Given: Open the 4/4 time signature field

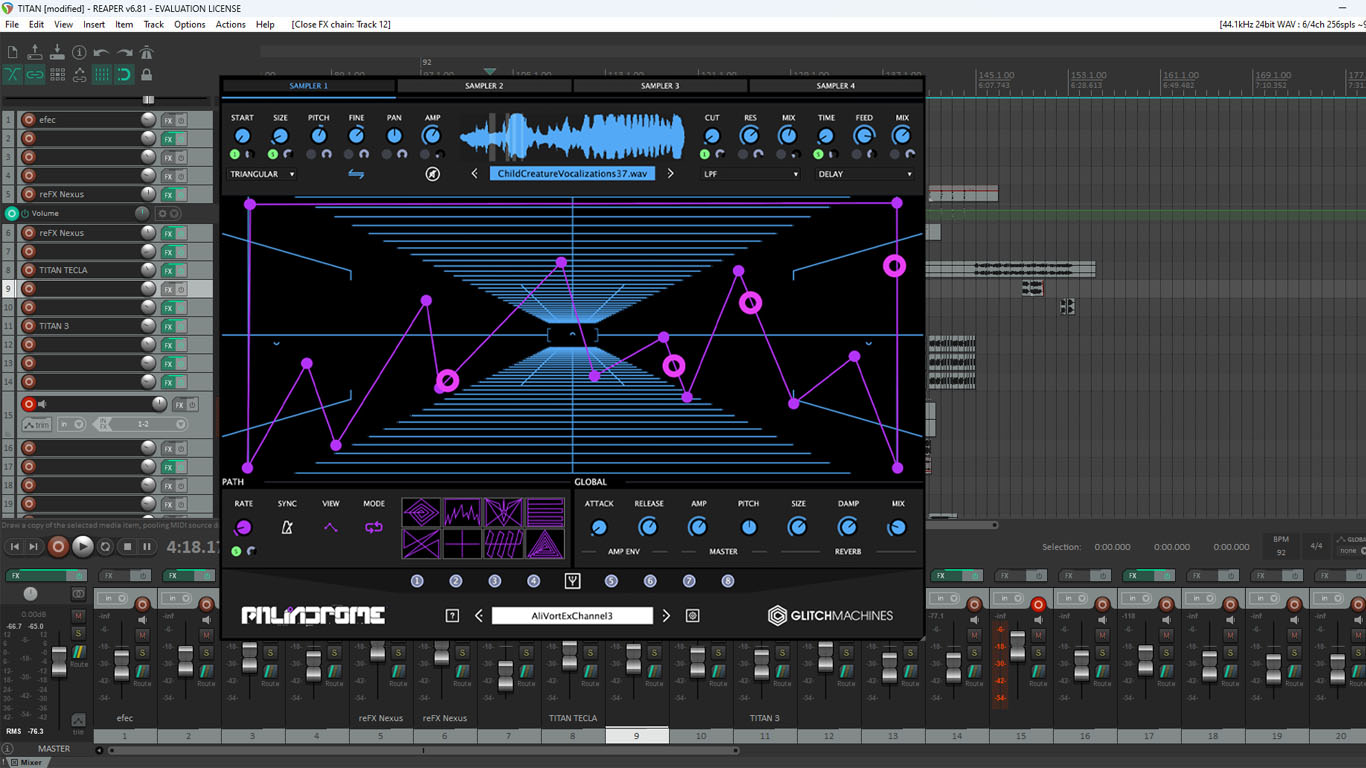Looking at the screenshot, I should (x=1316, y=546).
